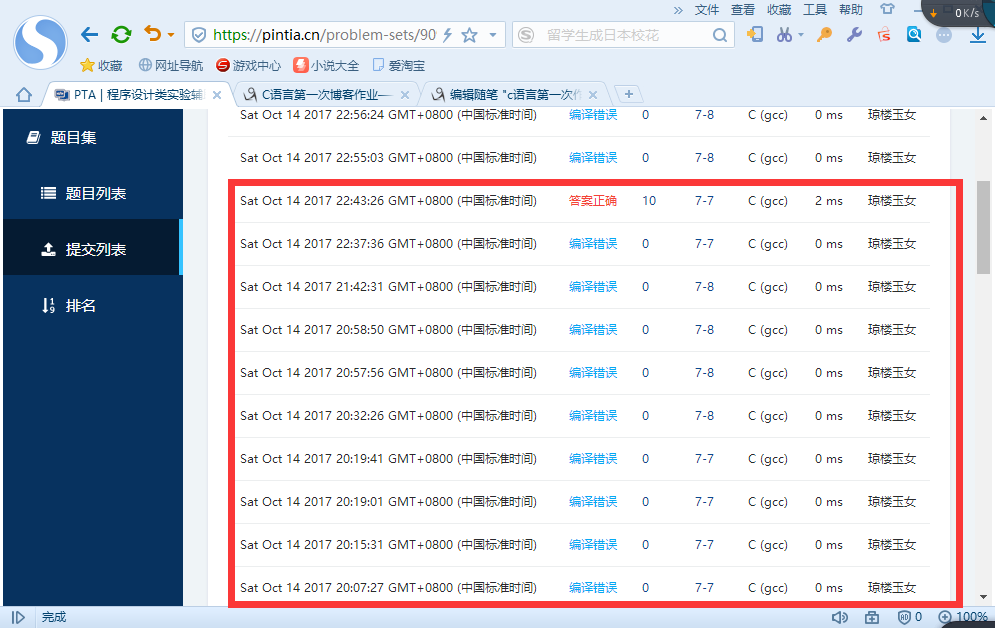Click the home icon left of tabs
The height and width of the screenshot is (628, 995).
[x=24, y=95]
